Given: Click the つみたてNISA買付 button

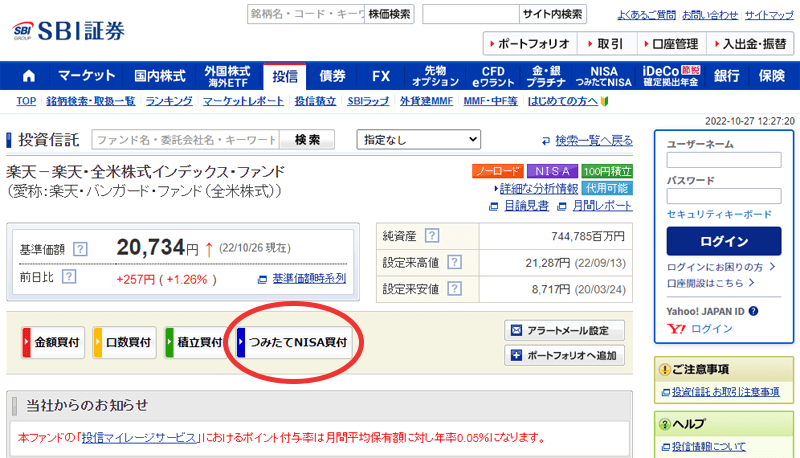Looking at the screenshot, I should 294,342.
